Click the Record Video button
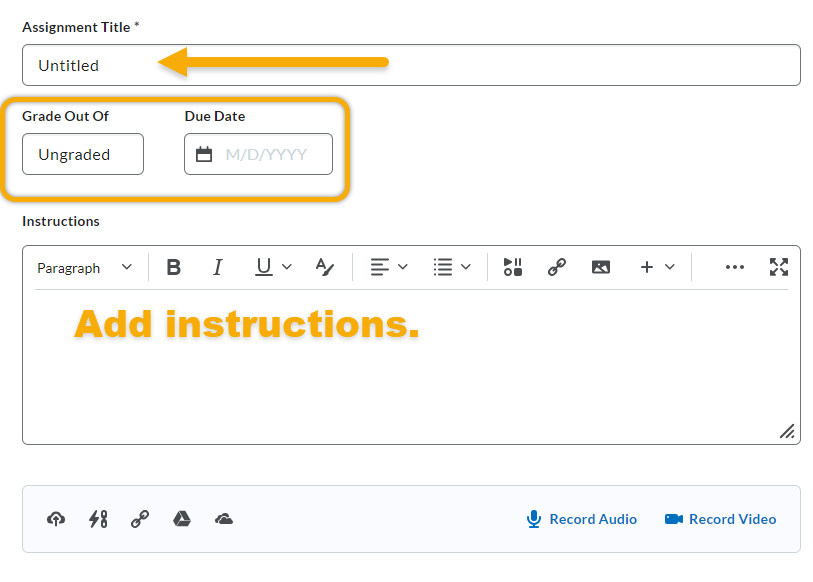Image resolution: width=813 pixels, height=582 pixels. click(x=720, y=519)
